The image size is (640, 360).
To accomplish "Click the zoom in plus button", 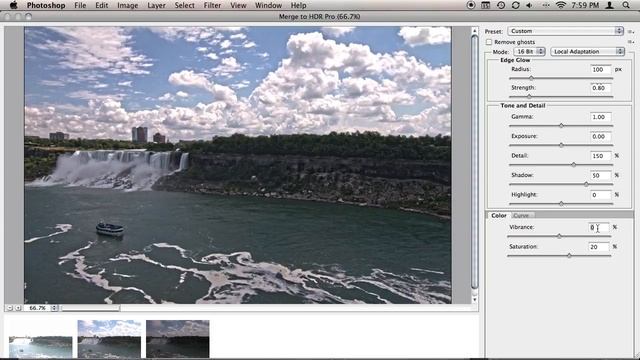I will (18, 308).
